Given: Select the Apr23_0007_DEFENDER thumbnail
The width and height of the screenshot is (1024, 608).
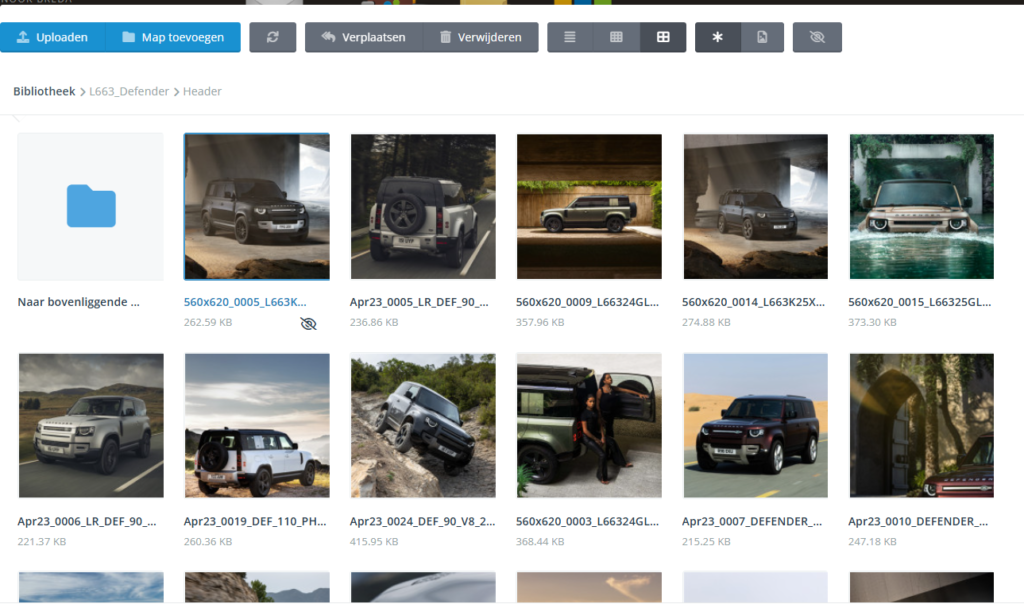Looking at the screenshot, I should pyautogui.click(x=756, y=425).
